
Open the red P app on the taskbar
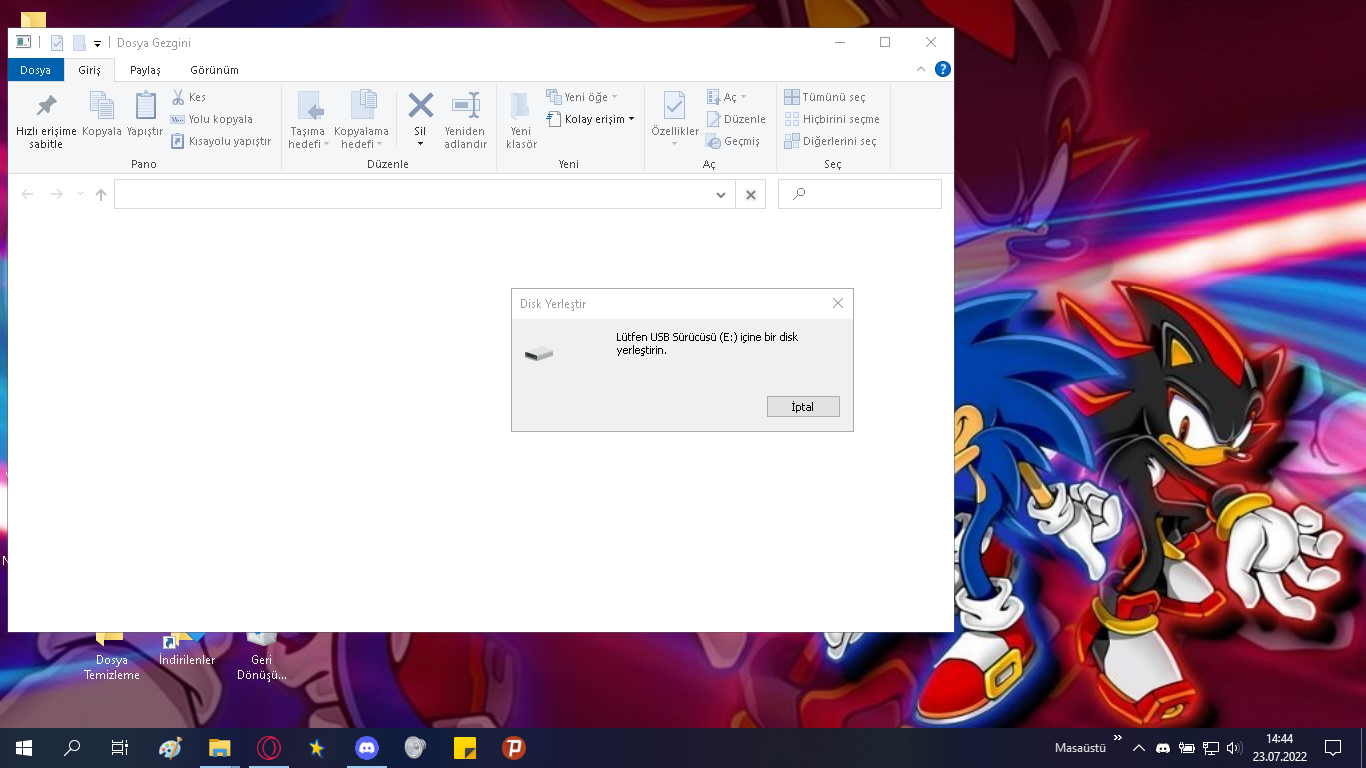coord(514,748)
